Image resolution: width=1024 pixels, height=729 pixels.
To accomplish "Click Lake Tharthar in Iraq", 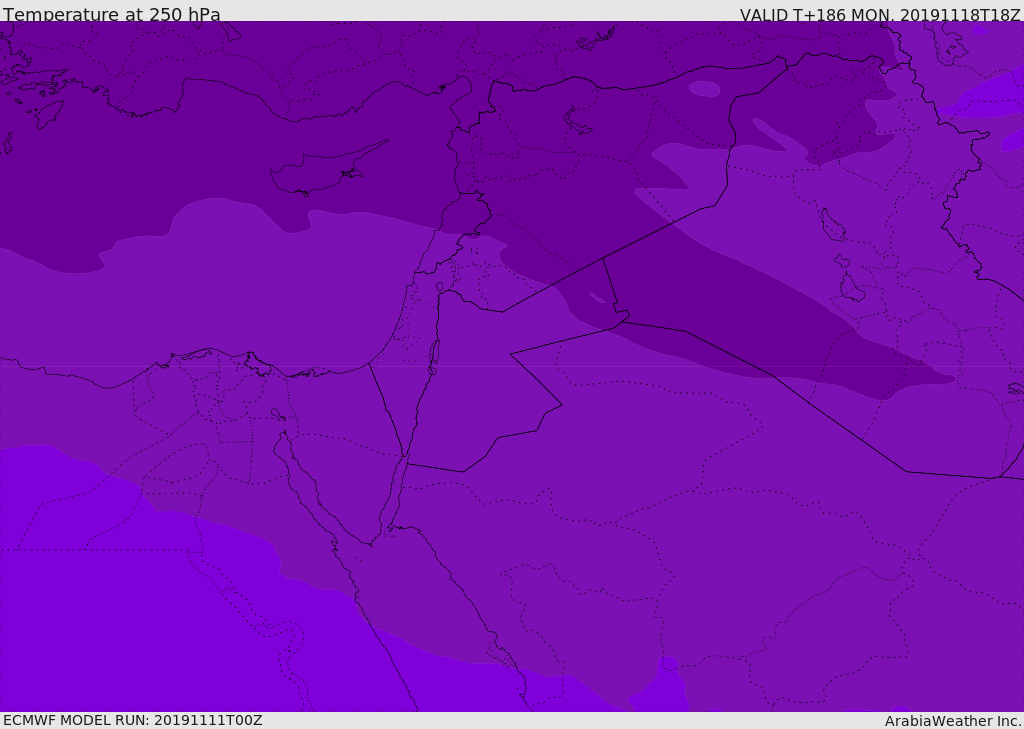I will (x=832, y=226).
